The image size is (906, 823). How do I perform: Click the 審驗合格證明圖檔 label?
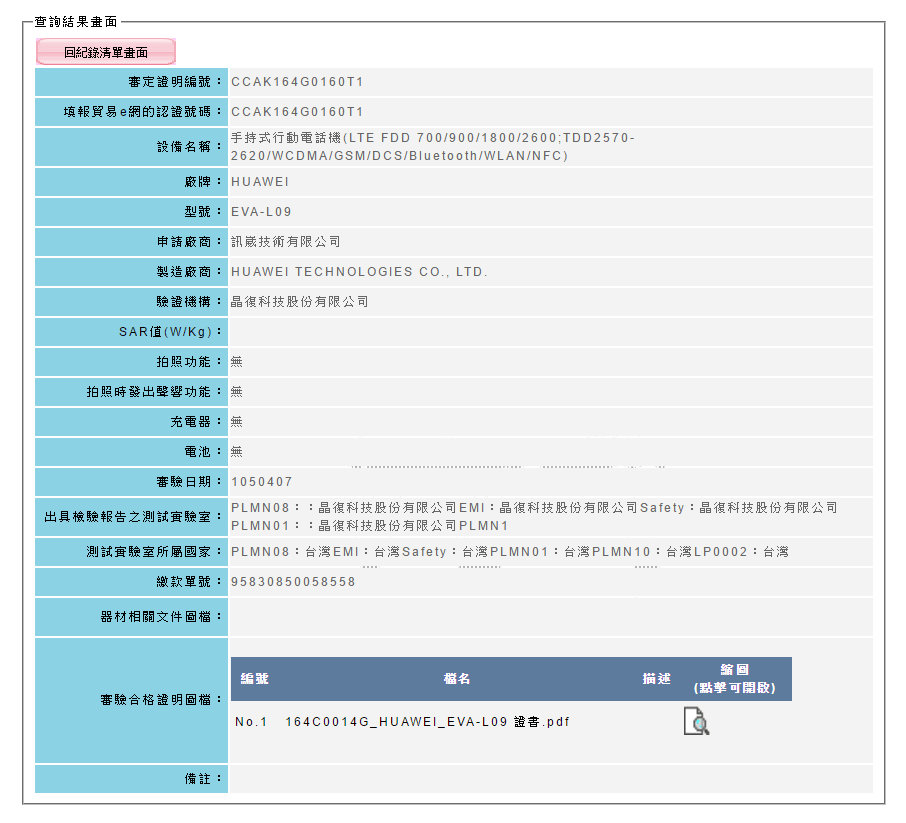[x=161, y=700]
